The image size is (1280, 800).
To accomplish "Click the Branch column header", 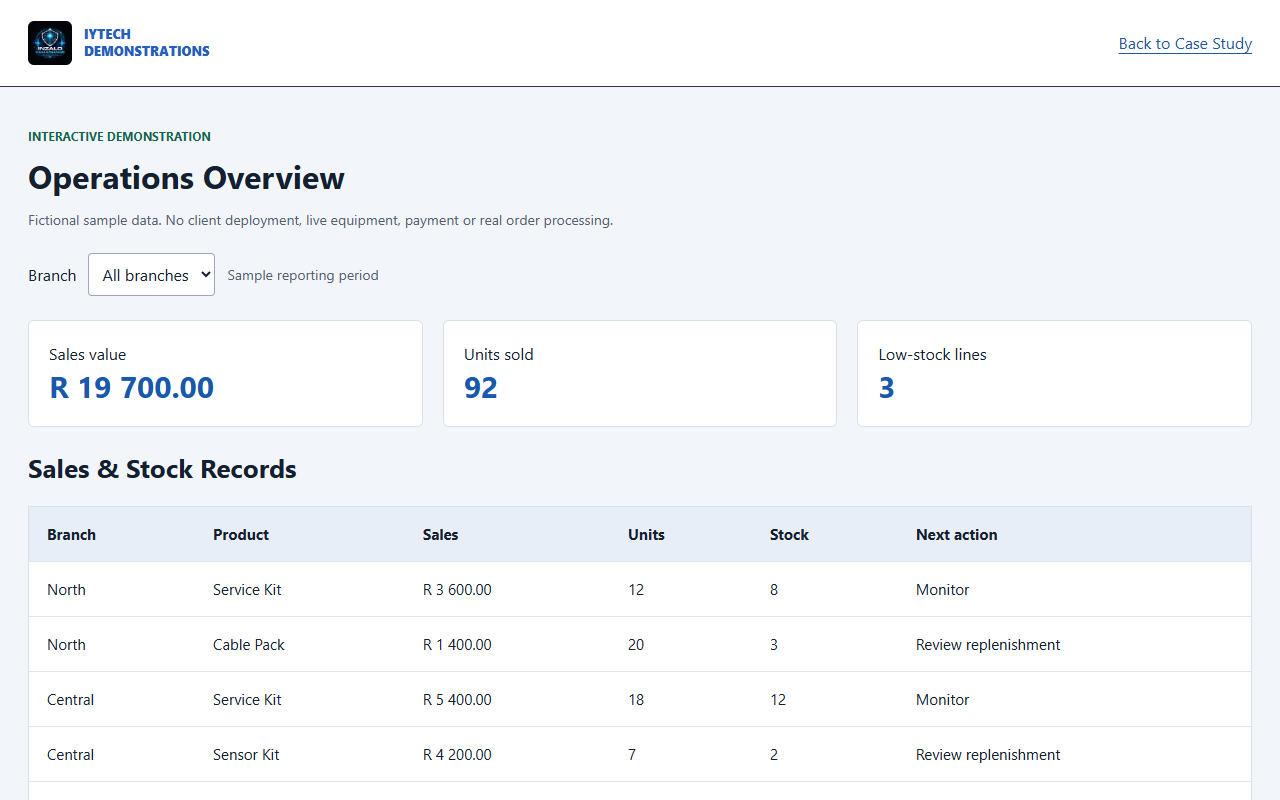I will click(x=72, y=535).
